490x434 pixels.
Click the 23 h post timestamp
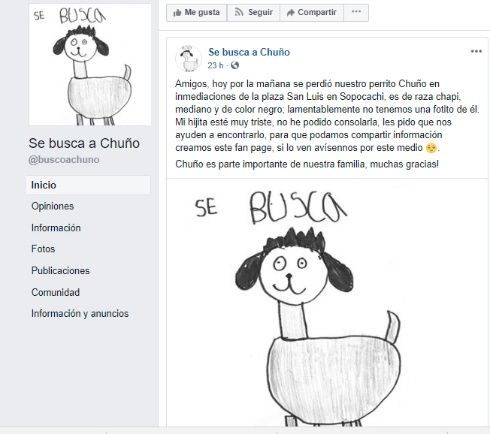click(x=215, y=65)
